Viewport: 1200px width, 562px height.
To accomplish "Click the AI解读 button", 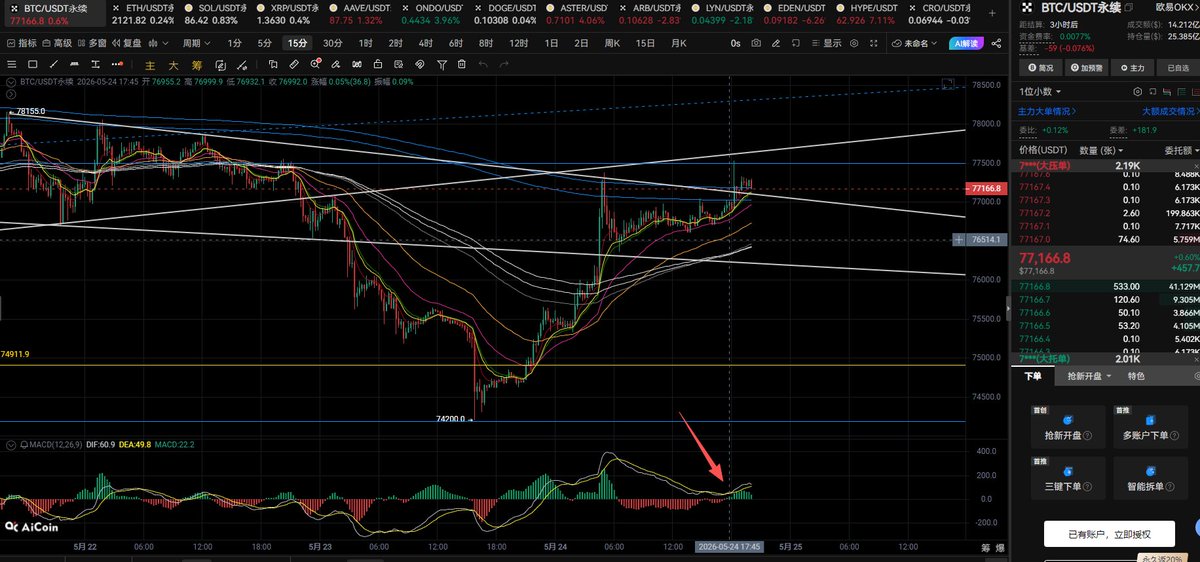I will coord(968,43).
